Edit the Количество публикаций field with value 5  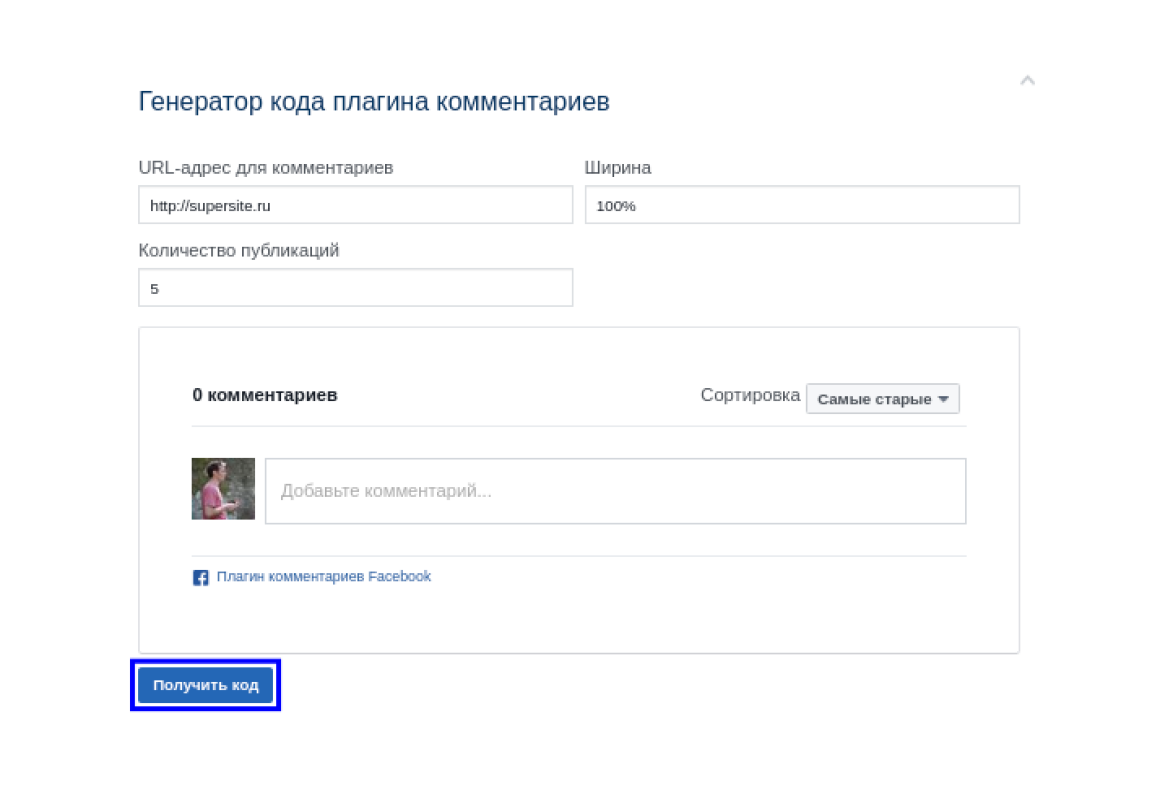pyautogui.click(x=355, y=288)
